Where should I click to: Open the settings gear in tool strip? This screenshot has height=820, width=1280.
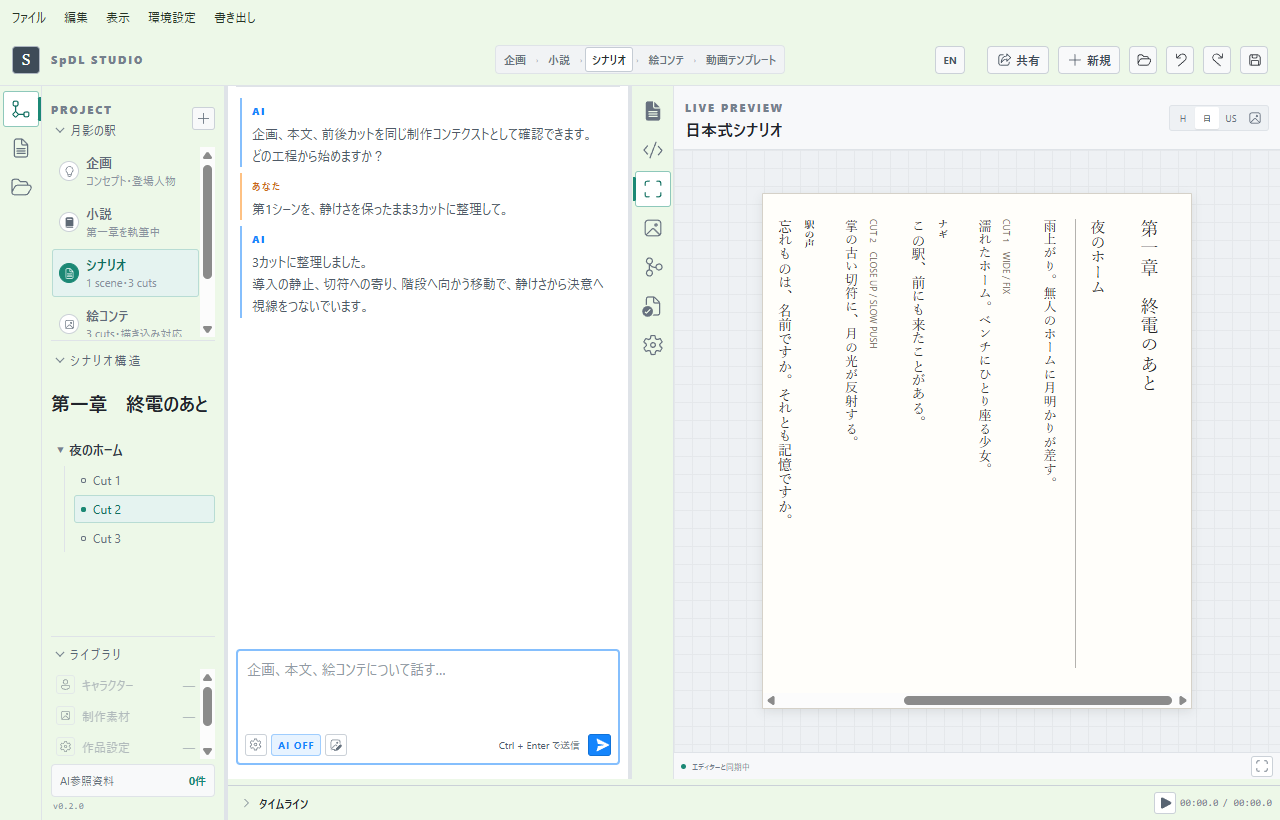tap(653, 345)
